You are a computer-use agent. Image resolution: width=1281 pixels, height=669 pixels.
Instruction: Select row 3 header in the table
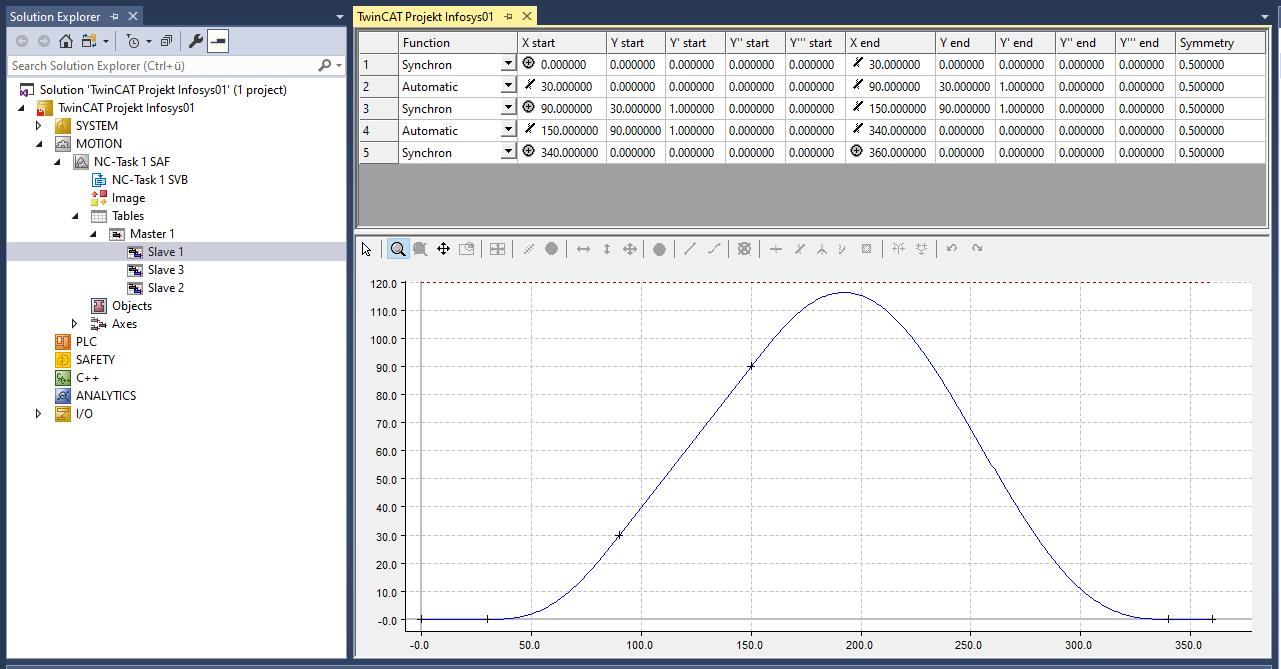(x=378, y=109)
